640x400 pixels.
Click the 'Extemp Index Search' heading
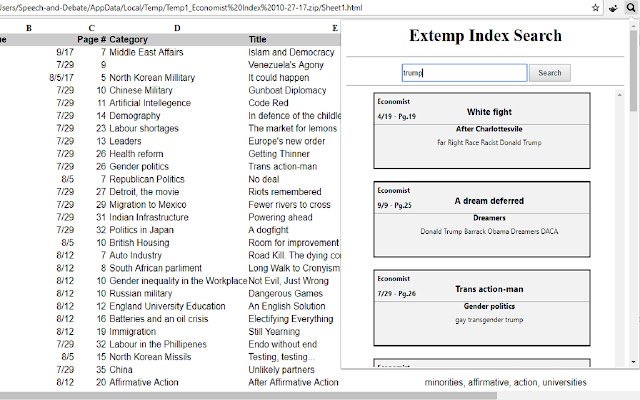(485, 36)
